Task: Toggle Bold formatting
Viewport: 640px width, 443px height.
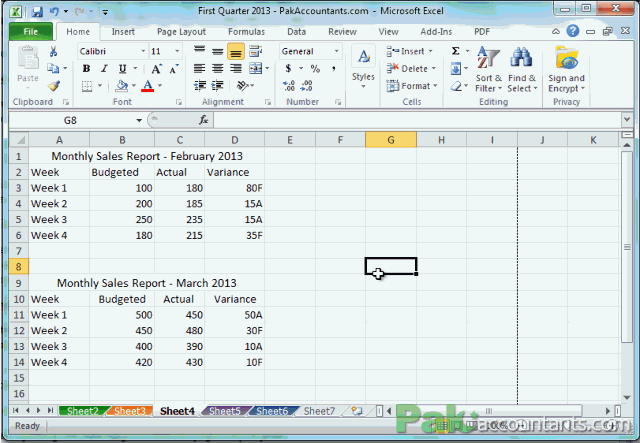Action: (x=86, y=69)
